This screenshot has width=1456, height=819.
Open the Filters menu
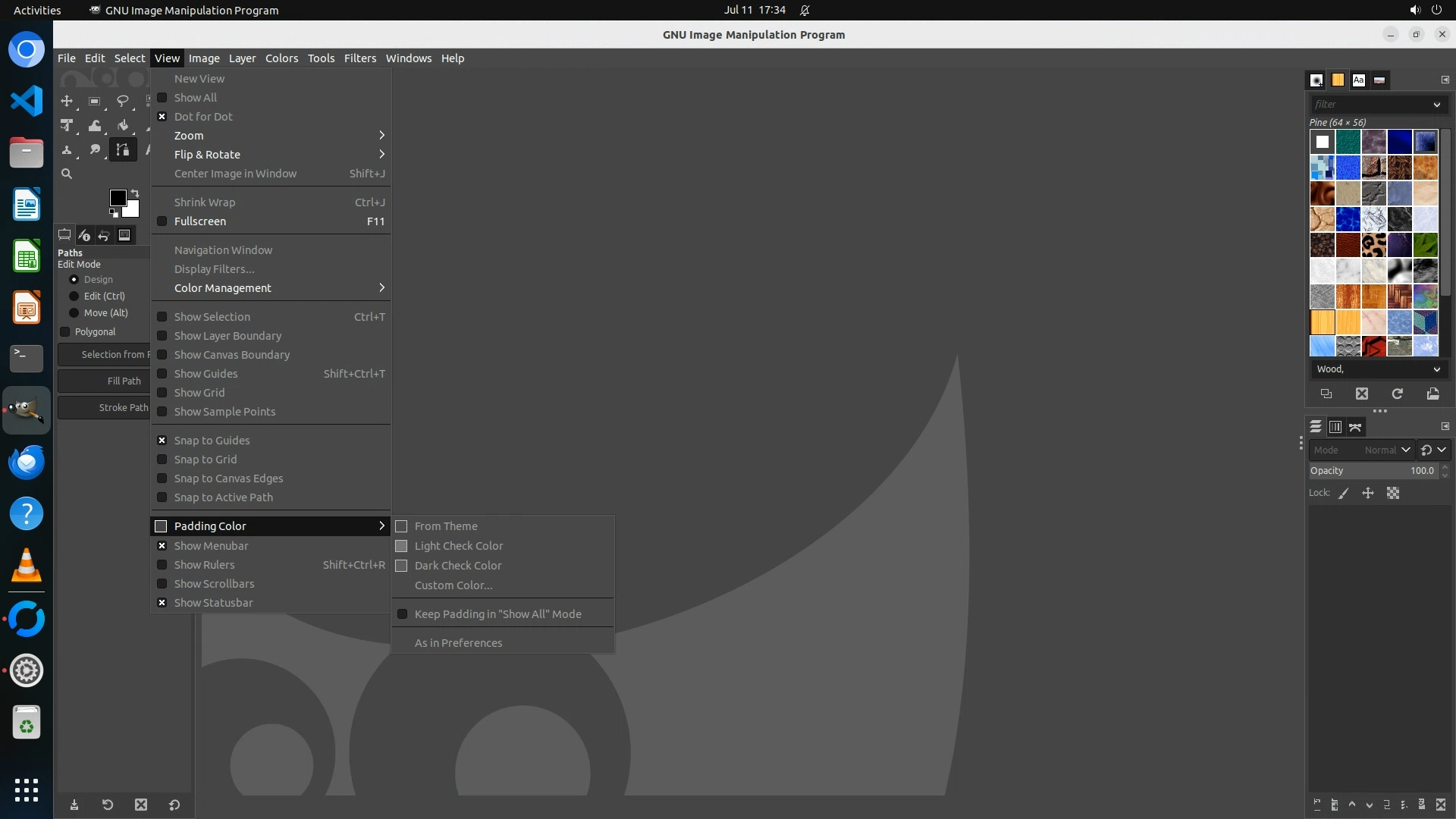359,58
